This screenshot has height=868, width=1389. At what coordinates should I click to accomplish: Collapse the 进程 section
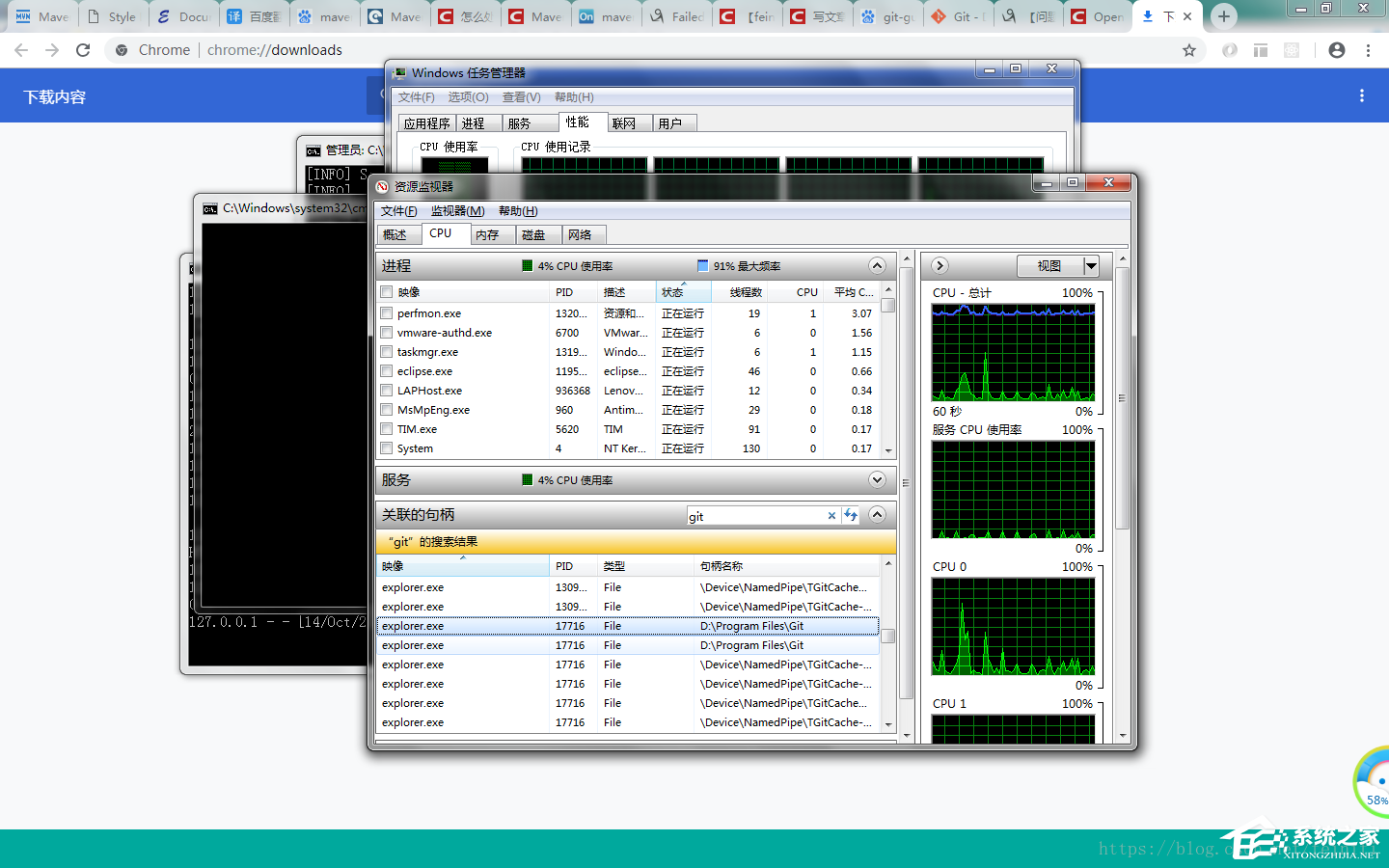point(877,266)
